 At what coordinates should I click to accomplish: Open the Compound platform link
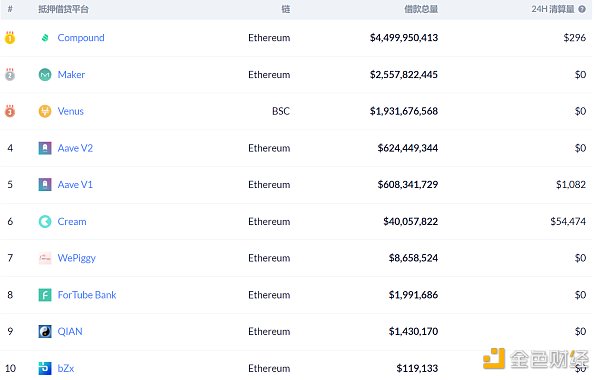tap(81, 38)
